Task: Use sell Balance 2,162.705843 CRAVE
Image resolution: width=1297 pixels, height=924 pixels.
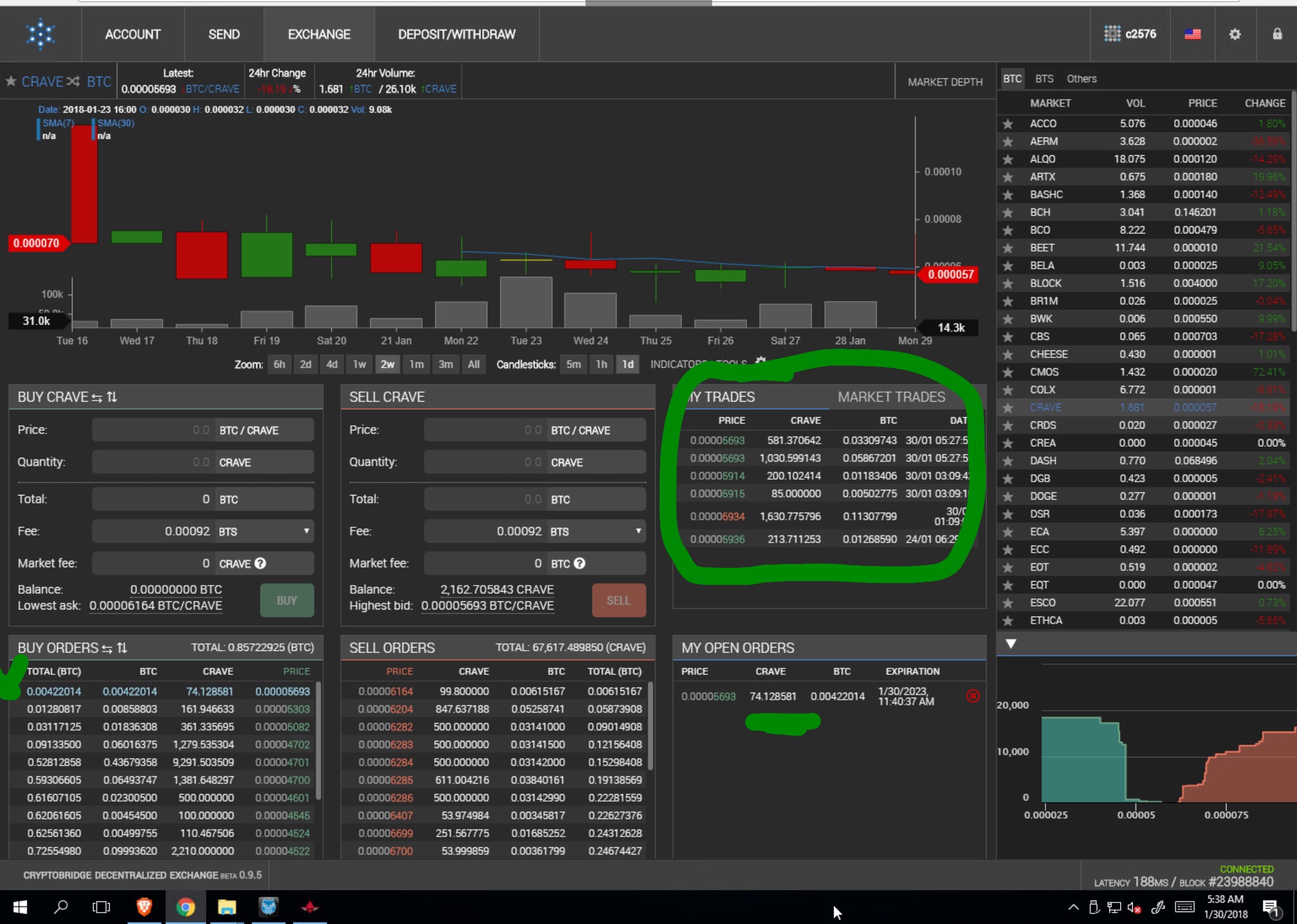Action: pyautogui.click(x=497, y=589)
